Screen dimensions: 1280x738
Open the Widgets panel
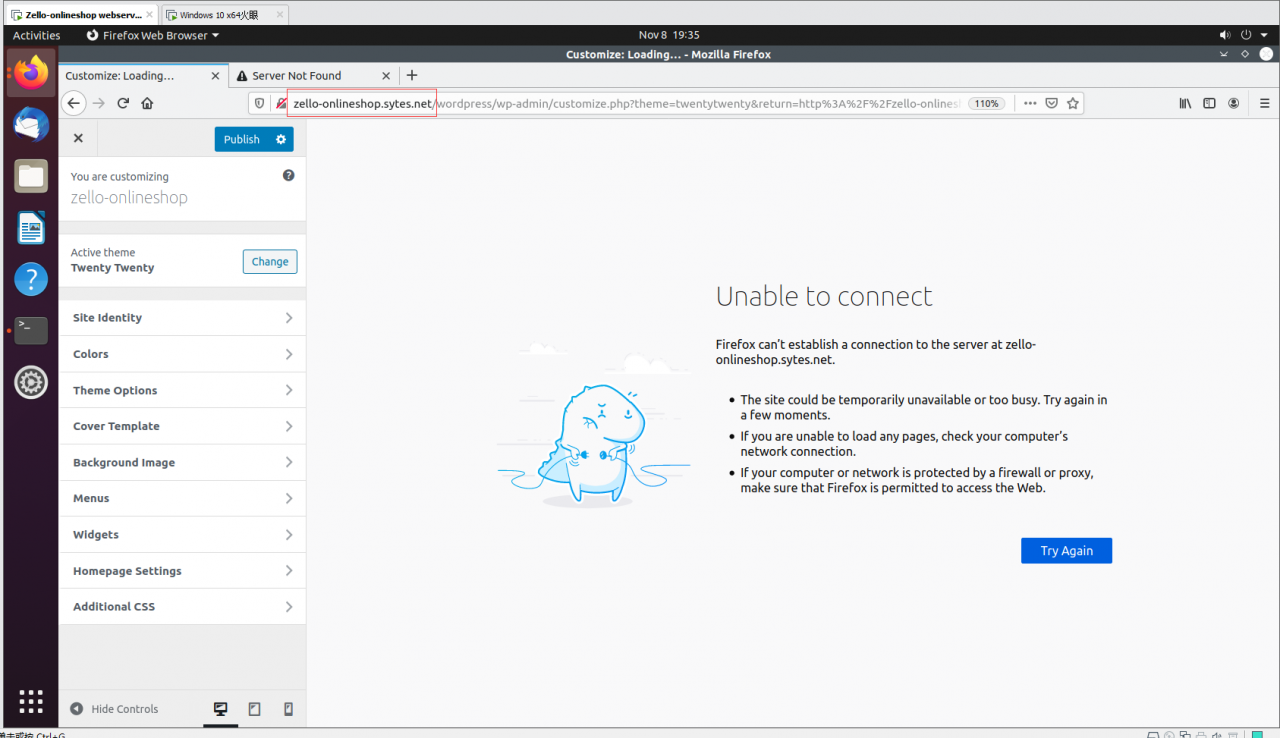[x=182, y=534]
